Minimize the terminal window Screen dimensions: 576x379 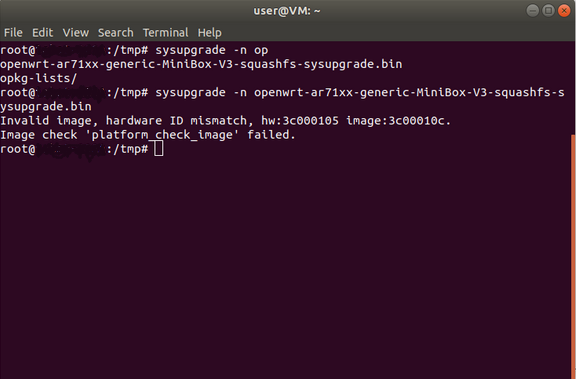(533, 11)
